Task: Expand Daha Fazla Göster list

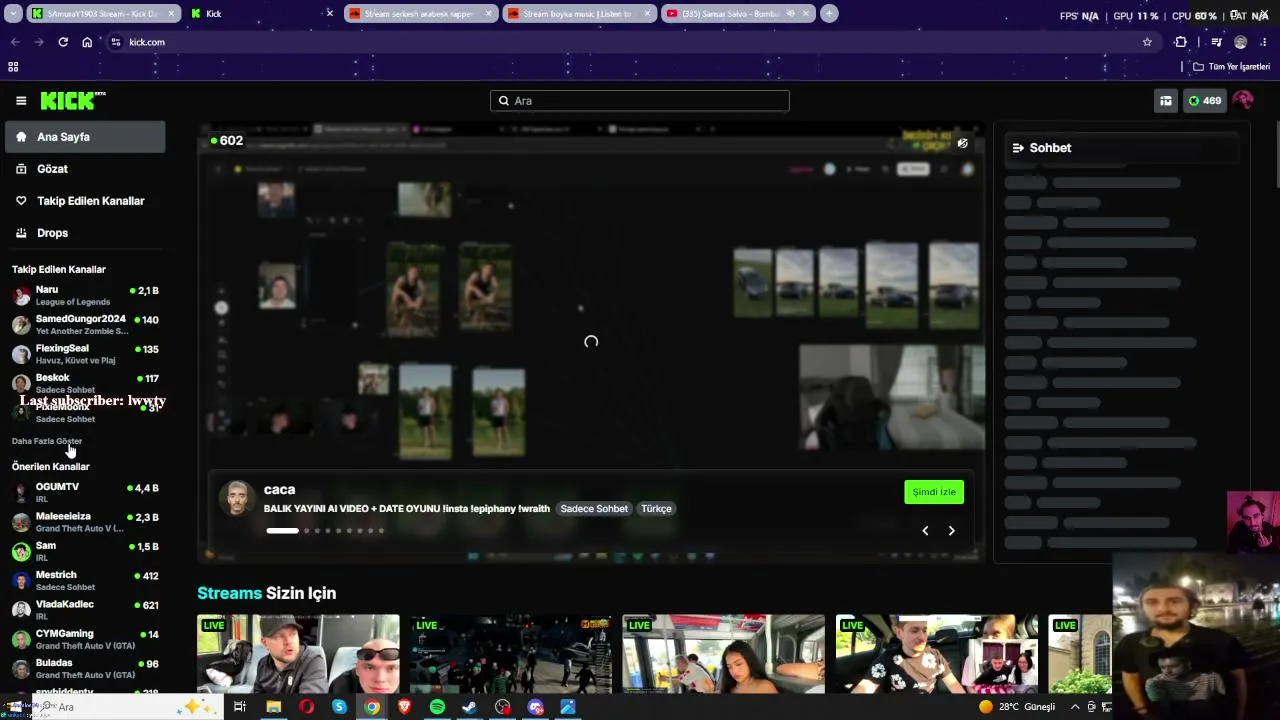Action: click(47, 441)
